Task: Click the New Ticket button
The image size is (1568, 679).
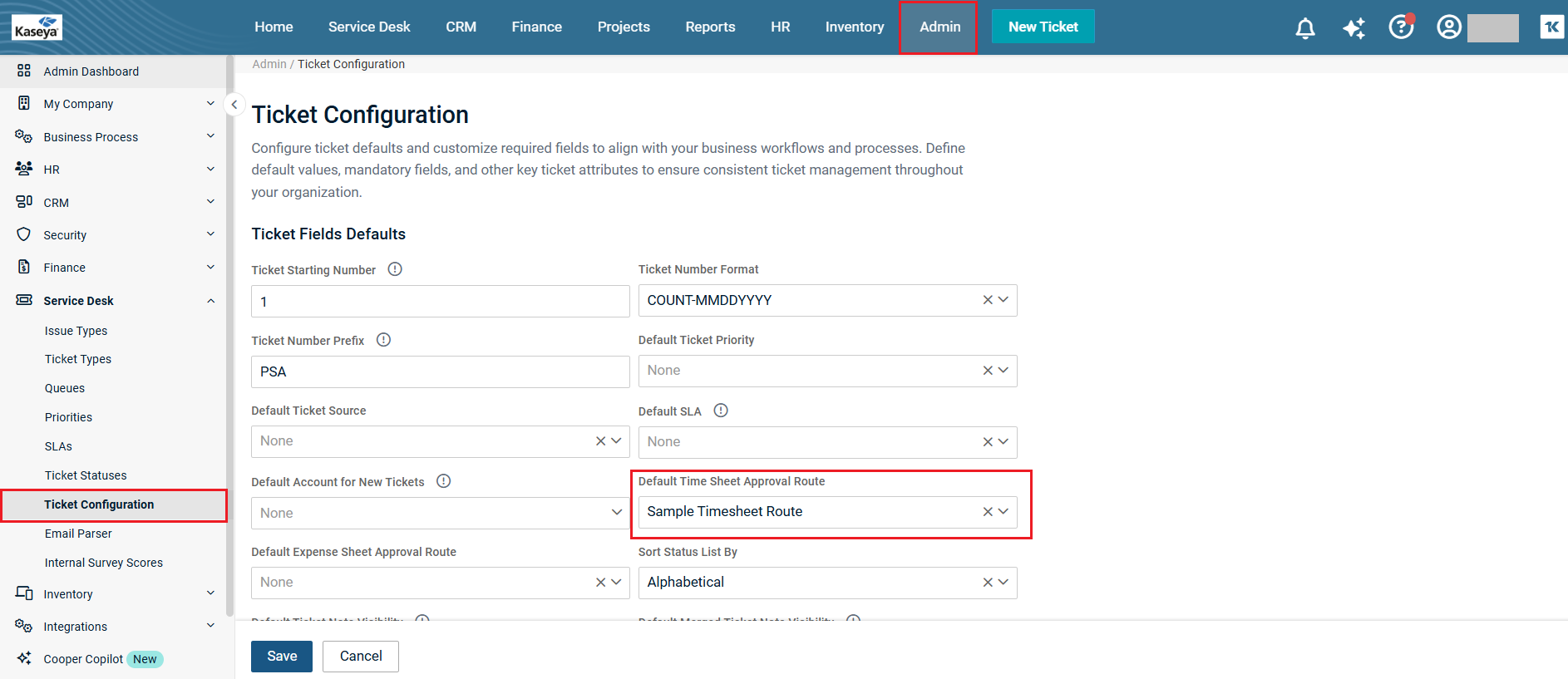Action: (x=1043, y=27)
